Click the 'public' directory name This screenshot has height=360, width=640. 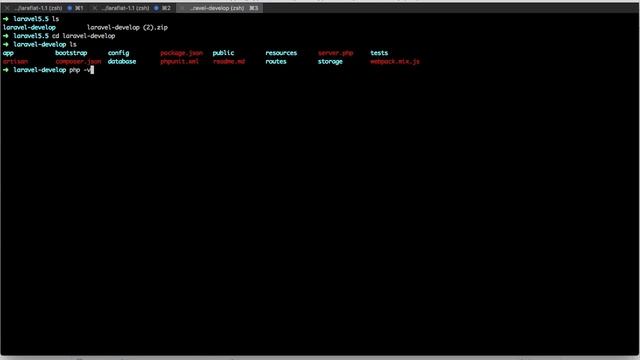coord(223,53)
